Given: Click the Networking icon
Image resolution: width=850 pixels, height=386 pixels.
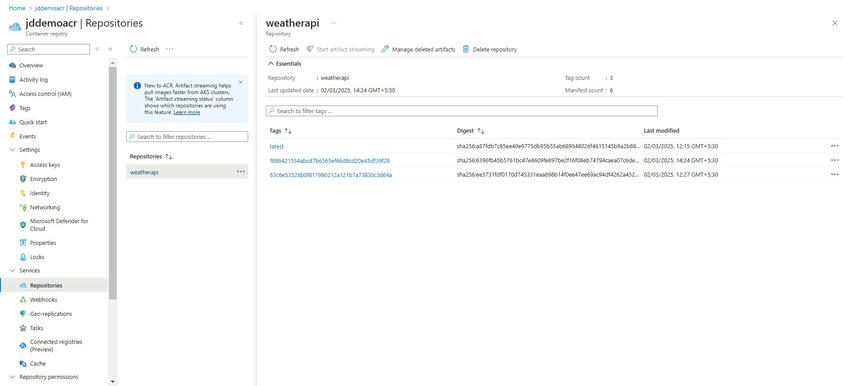Looking at the screenshot, I should click(x=23, y=207).
